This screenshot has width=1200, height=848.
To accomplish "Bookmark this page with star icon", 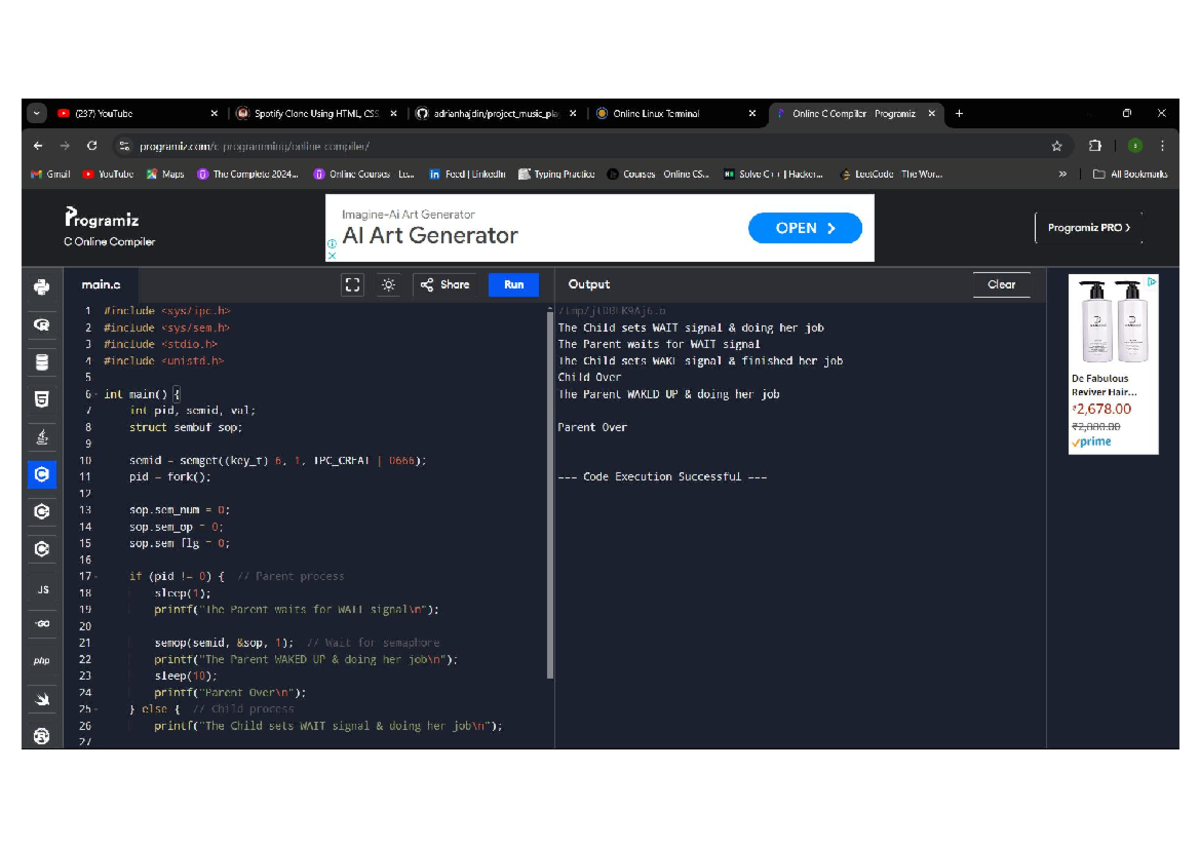I will pos(1057,146).
